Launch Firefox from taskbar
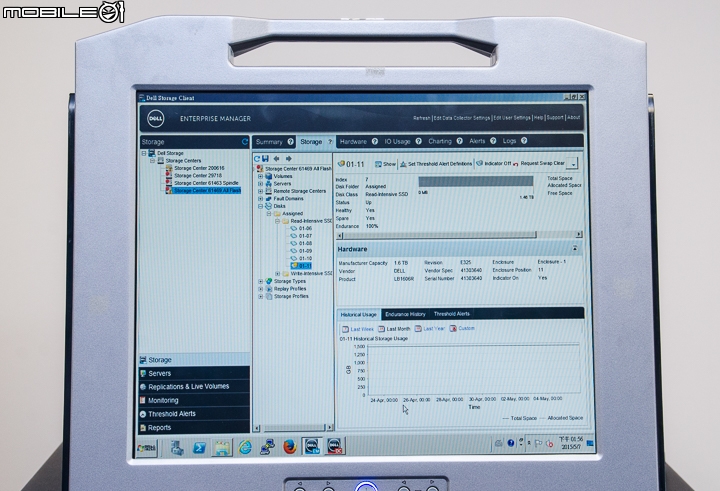720x491 pixels. pos(290,446)
